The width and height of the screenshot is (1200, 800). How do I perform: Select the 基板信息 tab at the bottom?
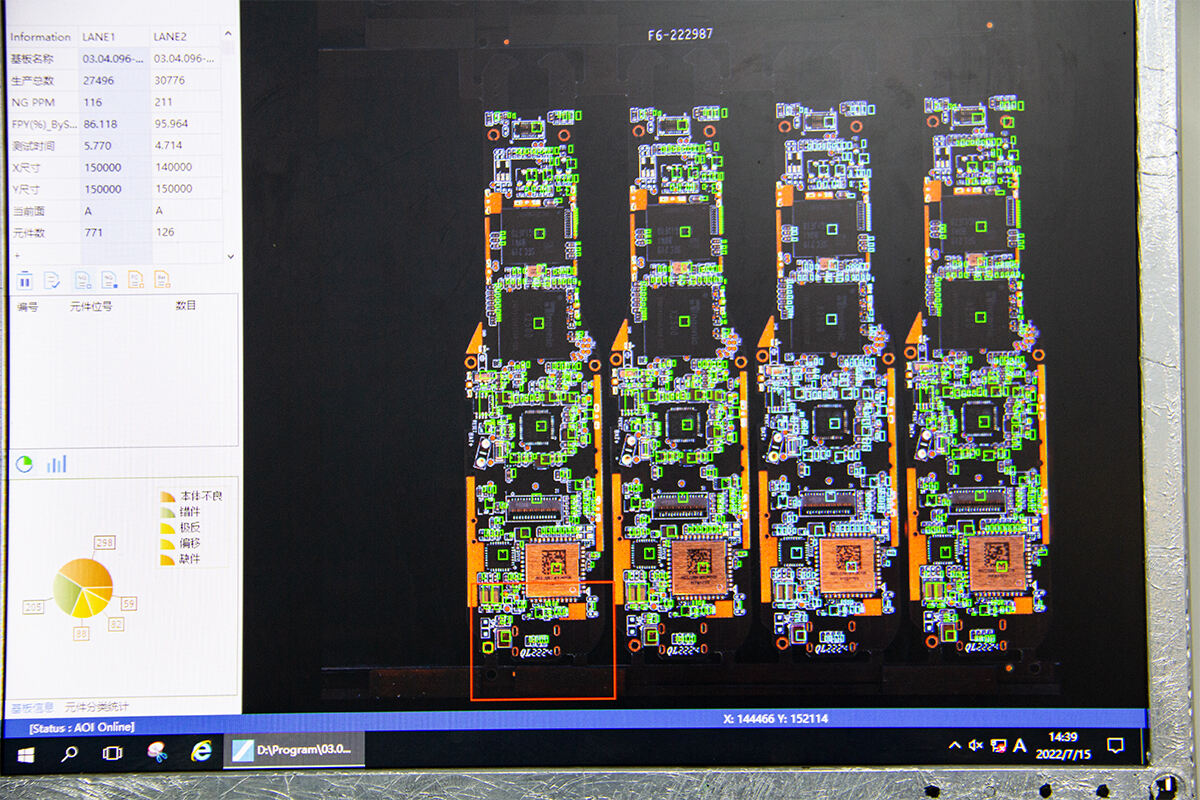30,707
